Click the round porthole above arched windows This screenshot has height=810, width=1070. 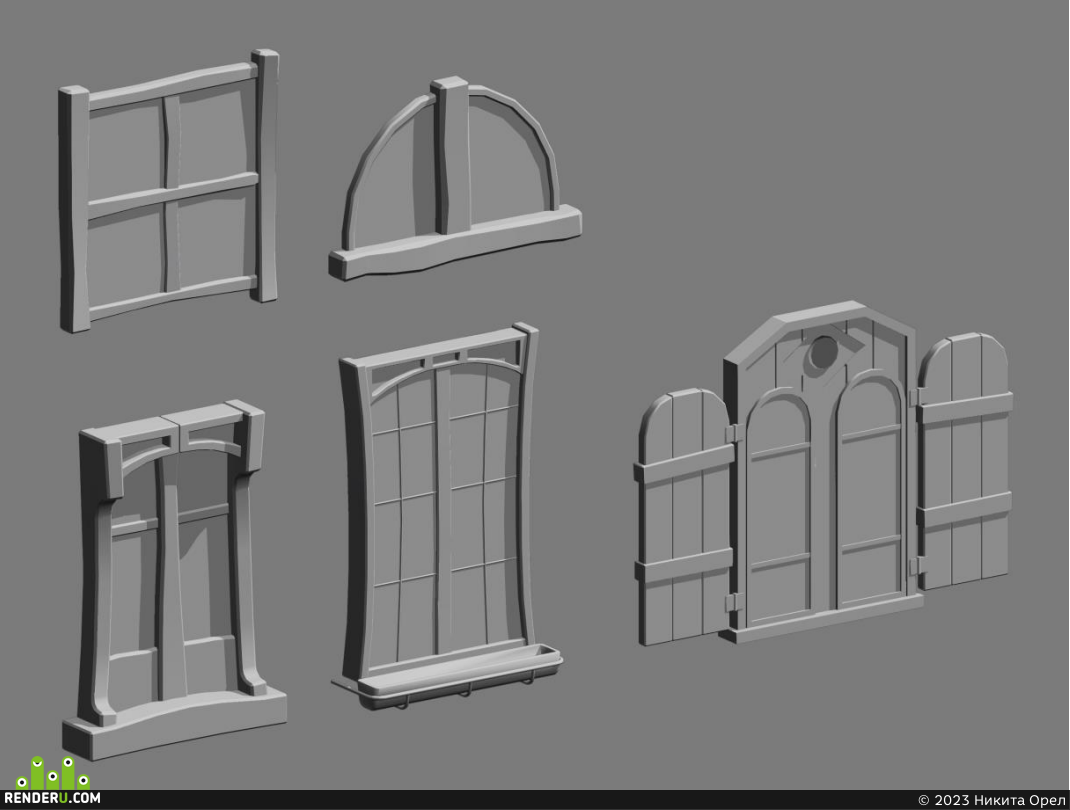click(x=824, y=354)
